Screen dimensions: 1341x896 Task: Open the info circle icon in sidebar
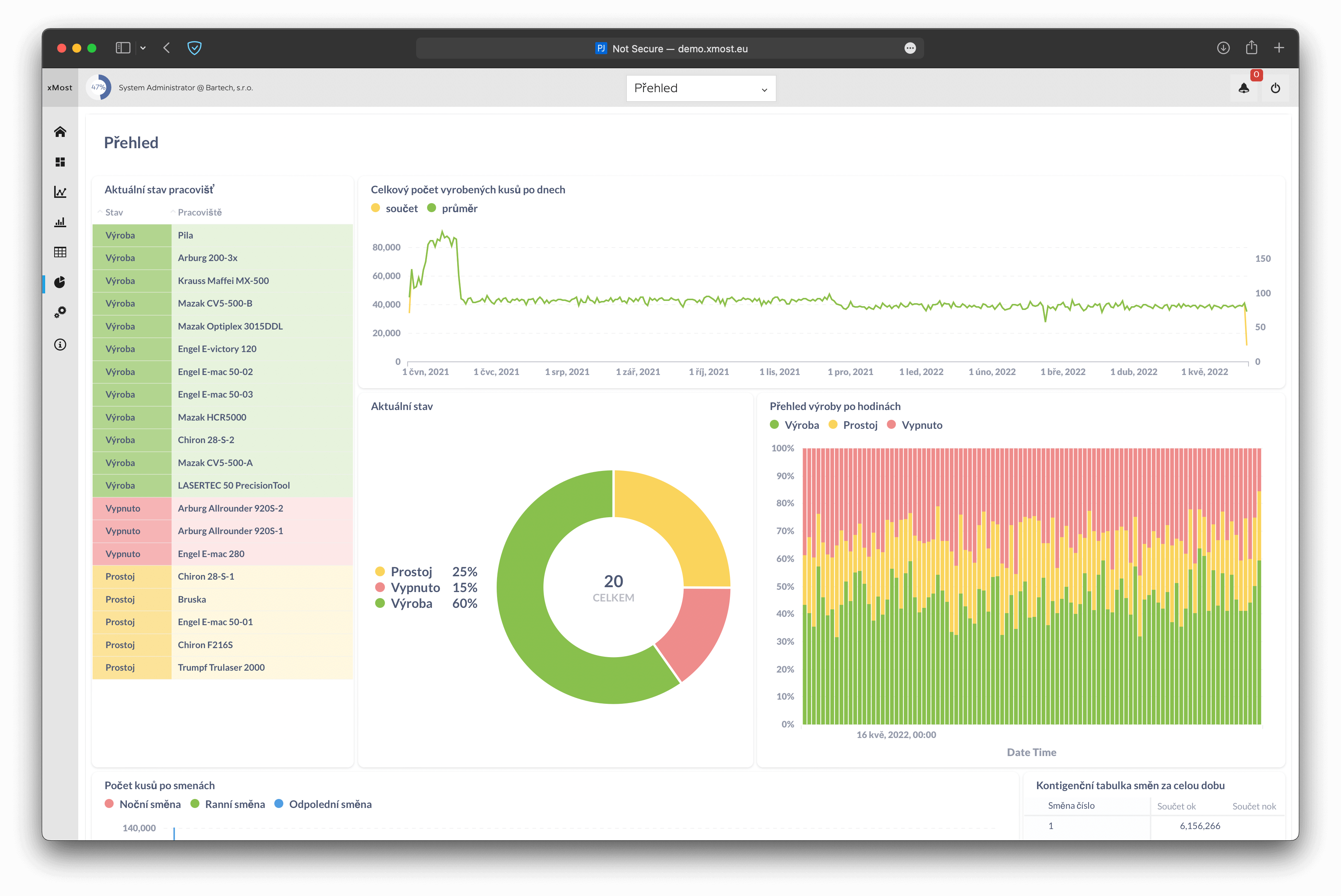tap(60, 345)
